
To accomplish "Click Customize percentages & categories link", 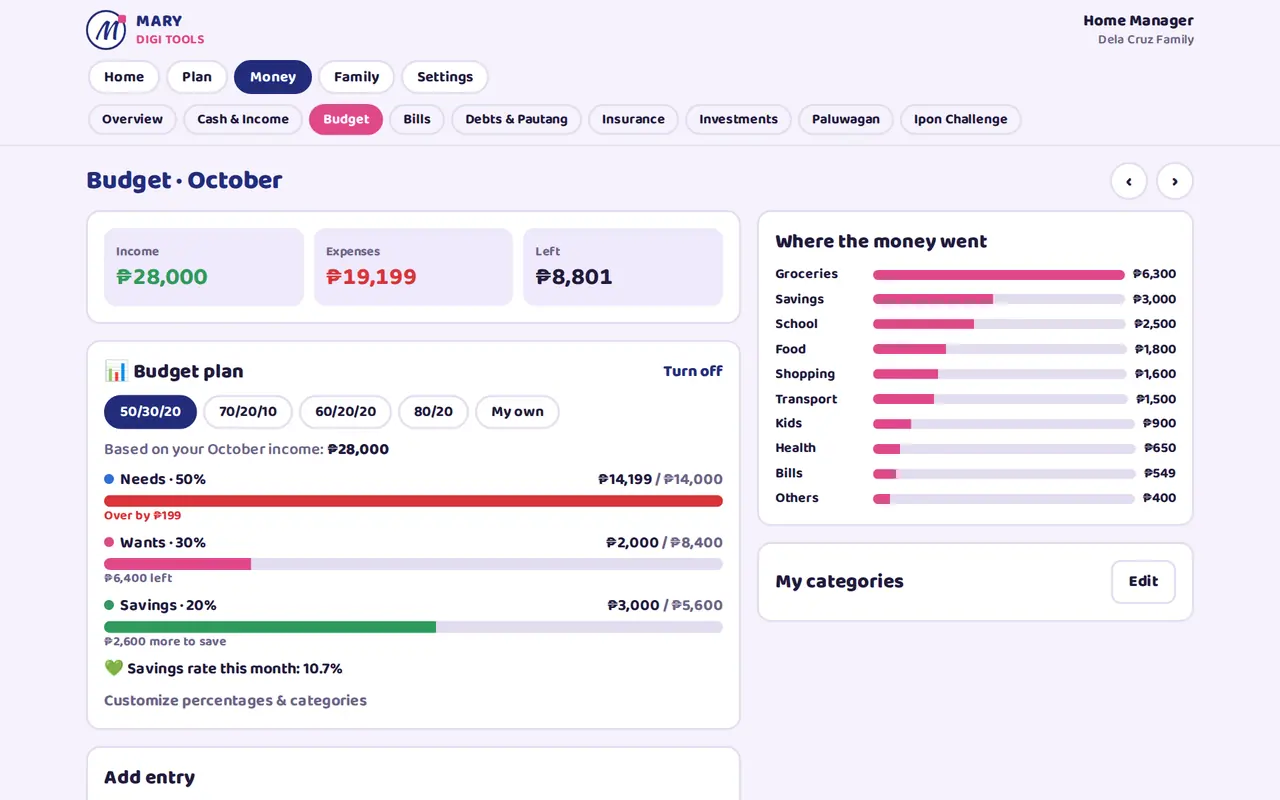I will [x=235, y=701].
